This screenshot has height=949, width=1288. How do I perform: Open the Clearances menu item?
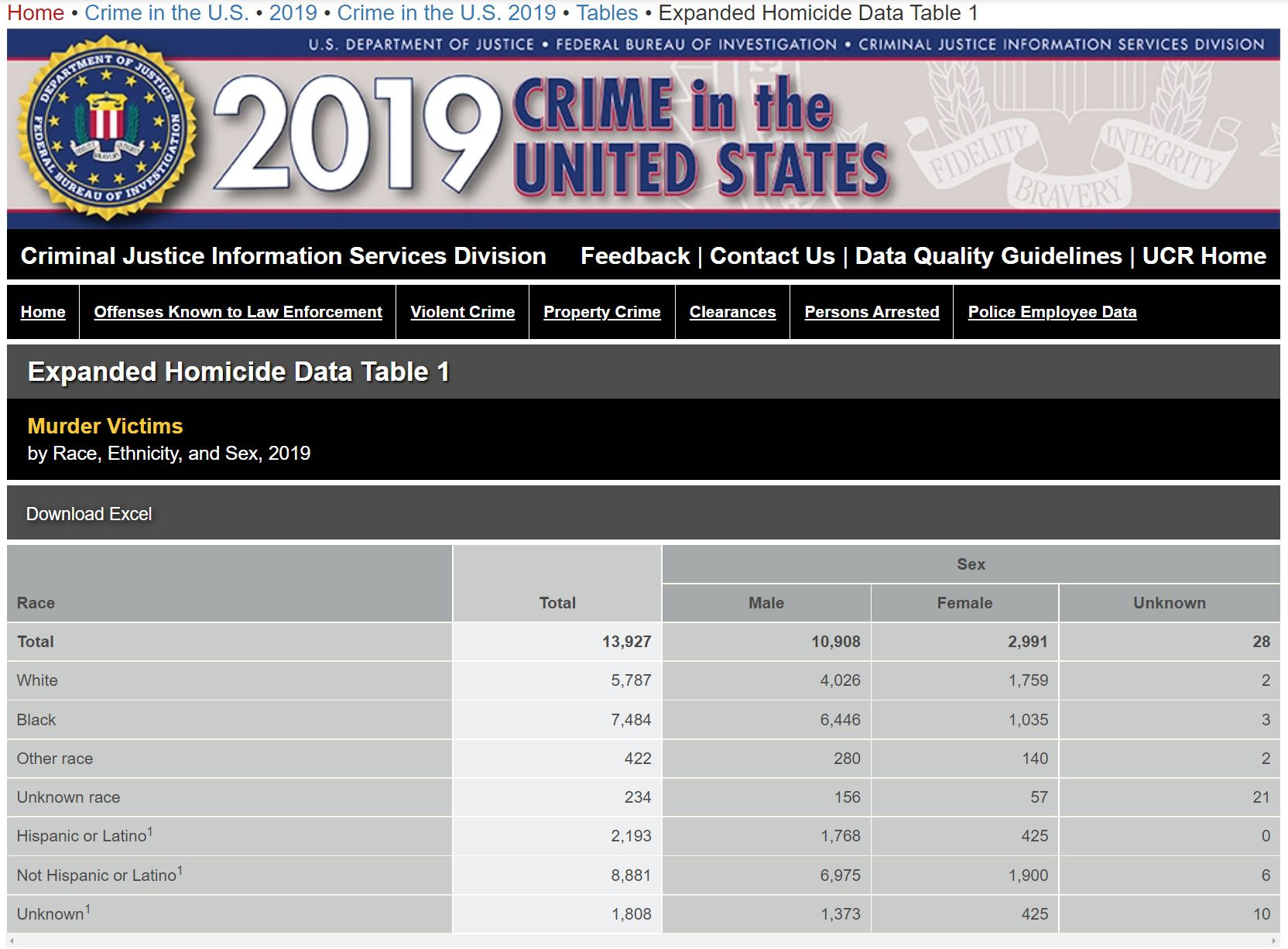click(733, 312)
